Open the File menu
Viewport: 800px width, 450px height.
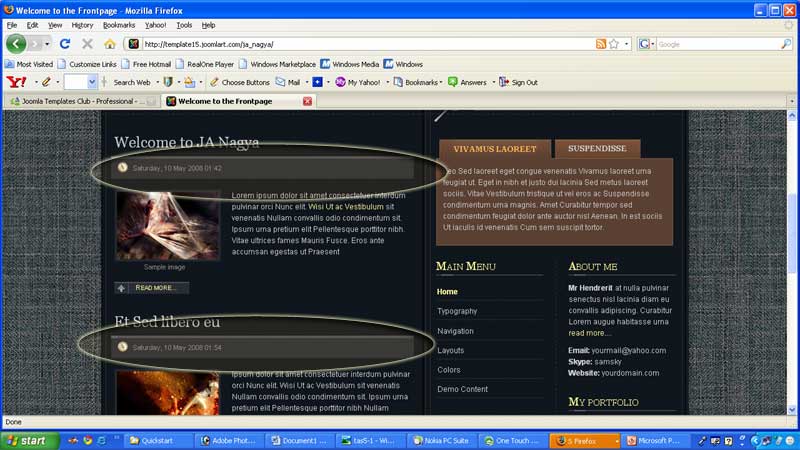click(12, 25)
